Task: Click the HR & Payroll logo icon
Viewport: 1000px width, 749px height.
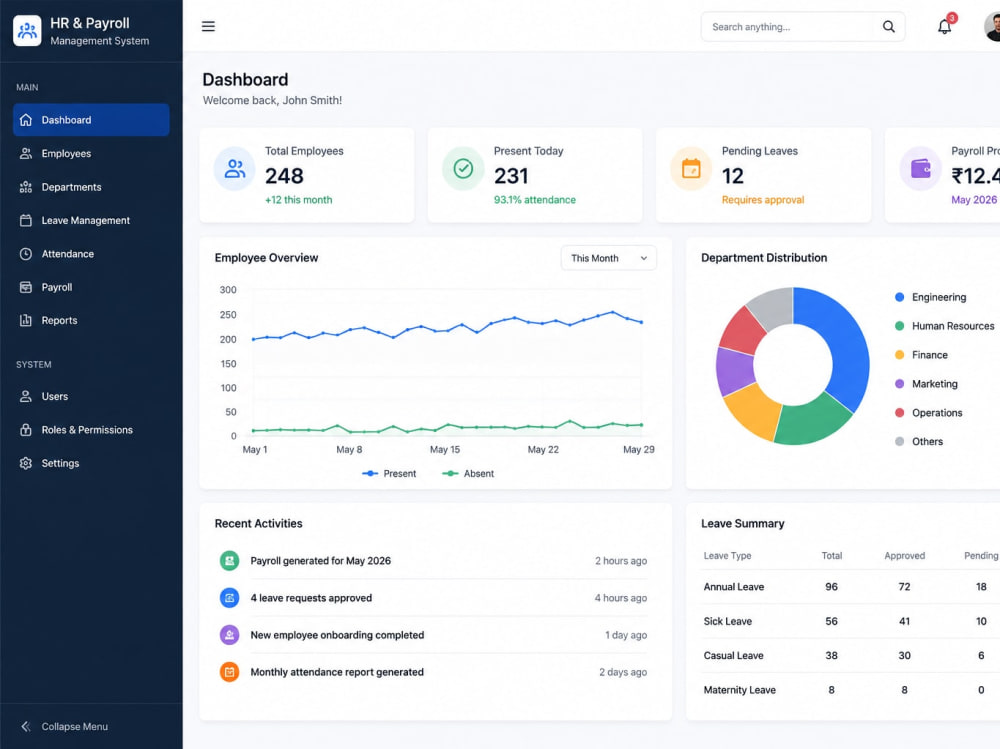Action: pos(27,31)
